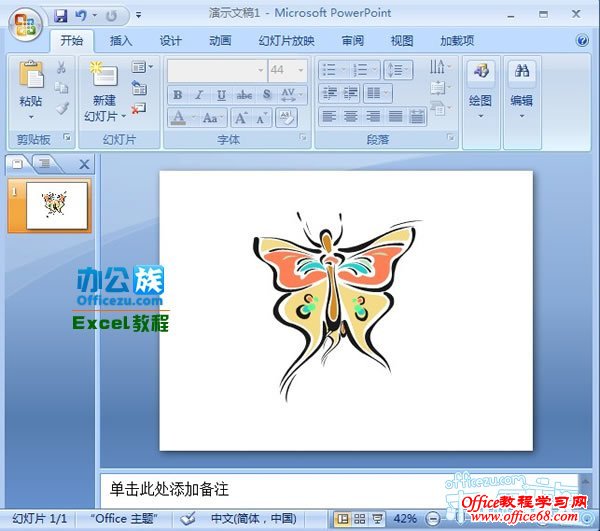Open the 插入 ribbon tab
This screenshot has height=531, width=600.
[121, 41]
